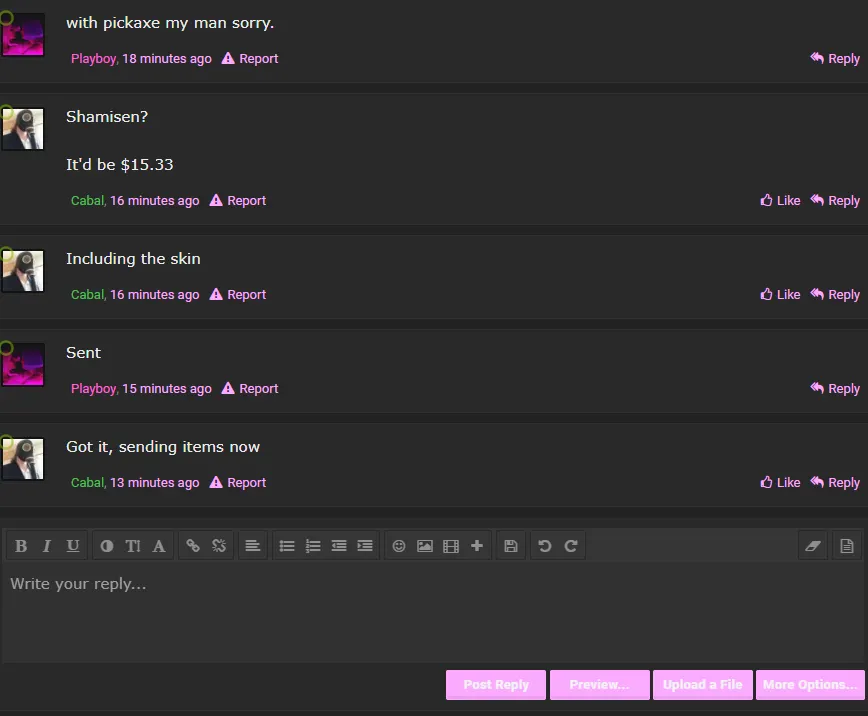Save draft with the floppy disk icon
The width and height of the screenshot is (868, 716).
click(511, 546)
